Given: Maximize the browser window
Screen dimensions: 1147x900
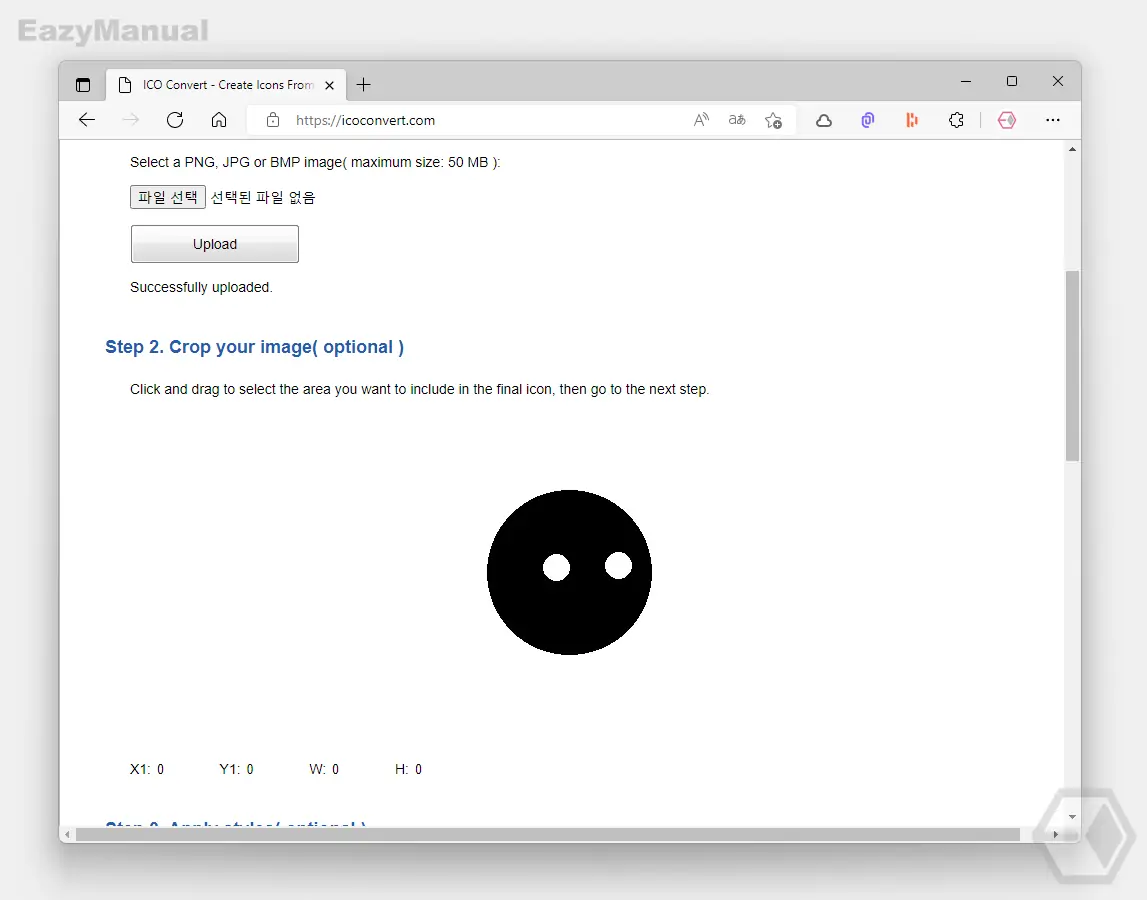Looking at the screenshot, I should pos(1012,81).
